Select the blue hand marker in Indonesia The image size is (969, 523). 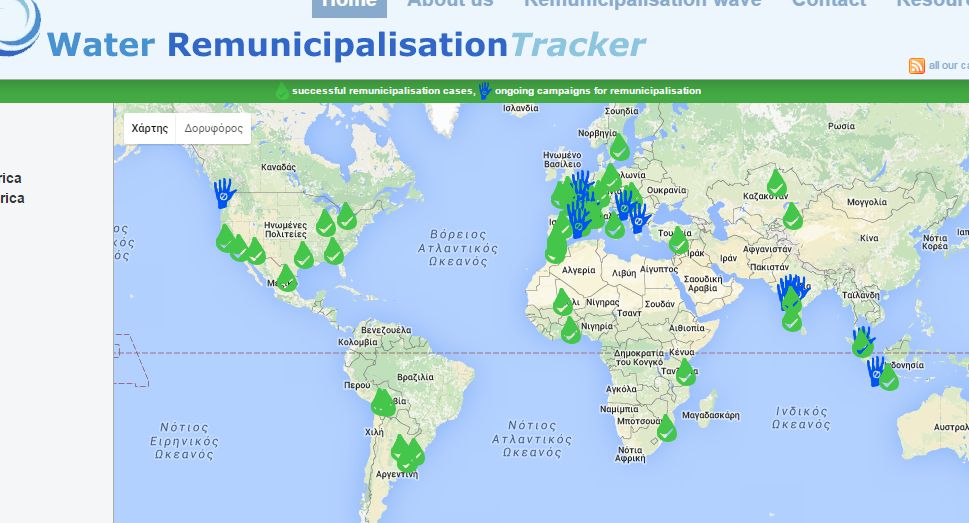[x=875, y=370]
